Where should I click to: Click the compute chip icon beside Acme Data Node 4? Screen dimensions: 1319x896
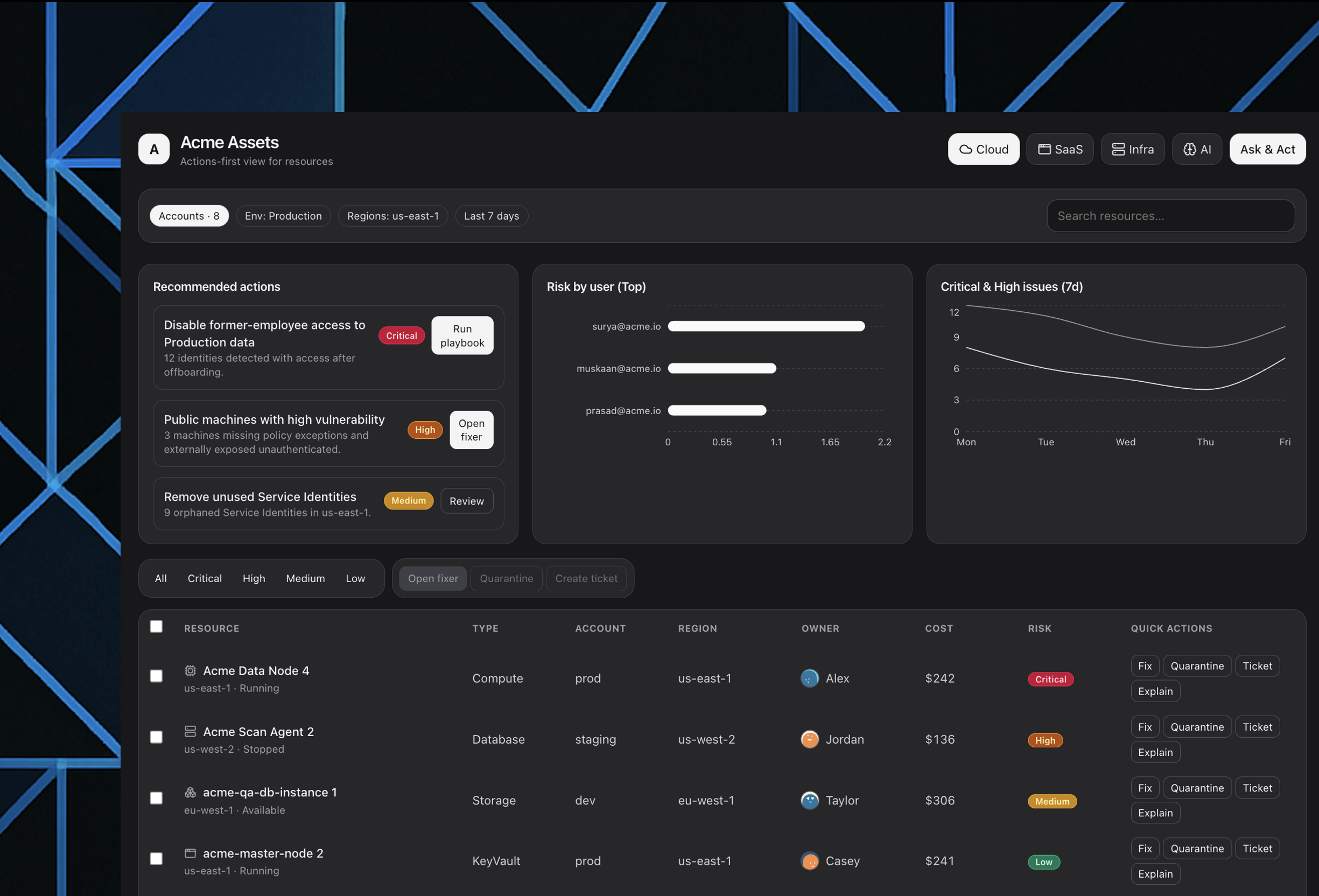pyautogui.click(x=190, y=670)
